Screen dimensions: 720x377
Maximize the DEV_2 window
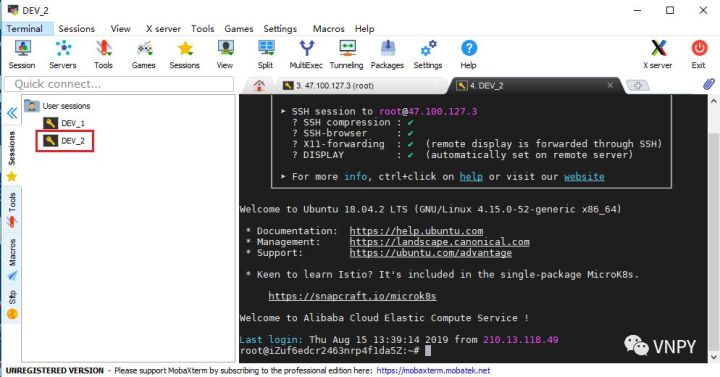tap(670, 10)
